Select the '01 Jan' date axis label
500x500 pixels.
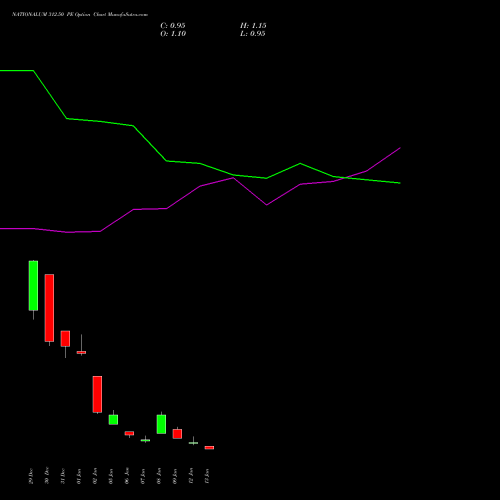[79, 476]
